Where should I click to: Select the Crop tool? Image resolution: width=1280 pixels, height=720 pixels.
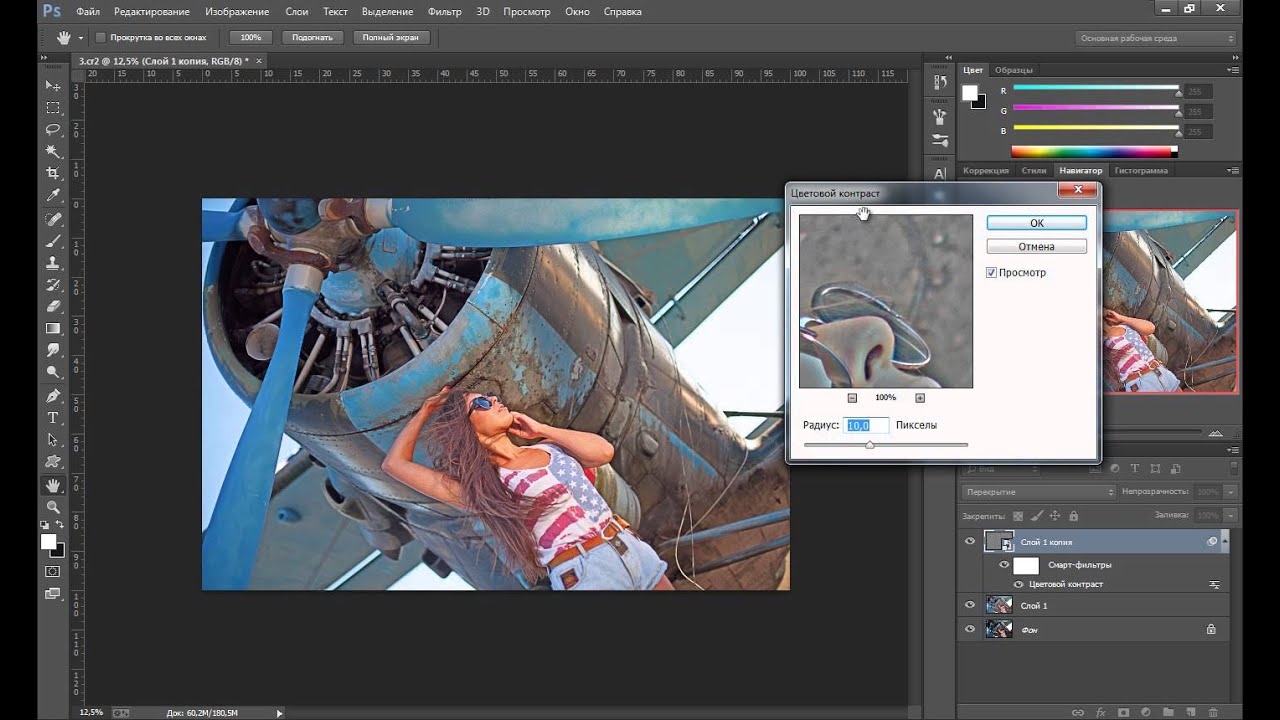[53, 173]
